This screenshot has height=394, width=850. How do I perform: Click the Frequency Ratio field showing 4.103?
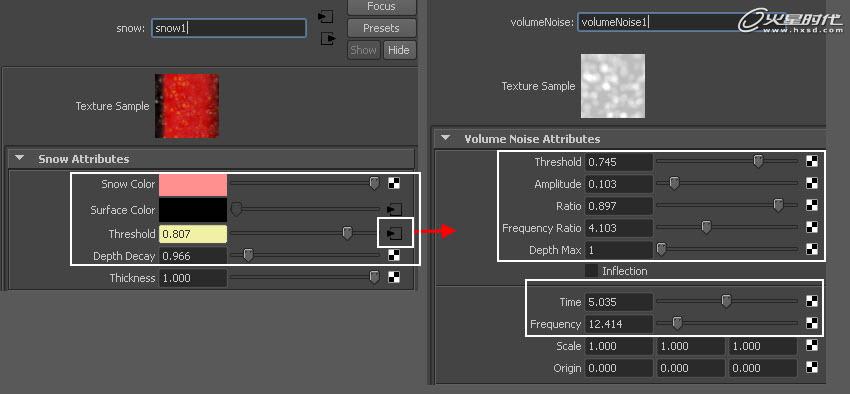point(619,228)
